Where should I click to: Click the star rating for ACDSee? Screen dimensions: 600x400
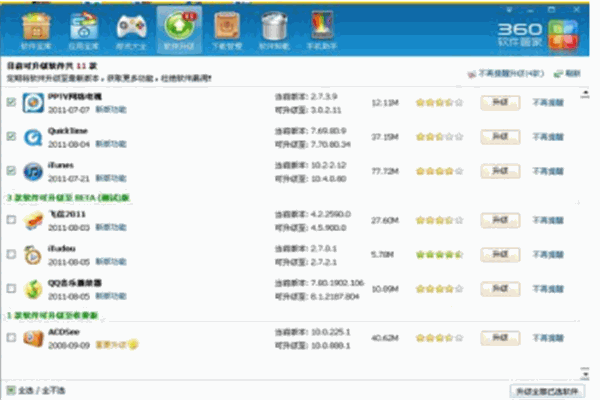(x=439, y=338)
